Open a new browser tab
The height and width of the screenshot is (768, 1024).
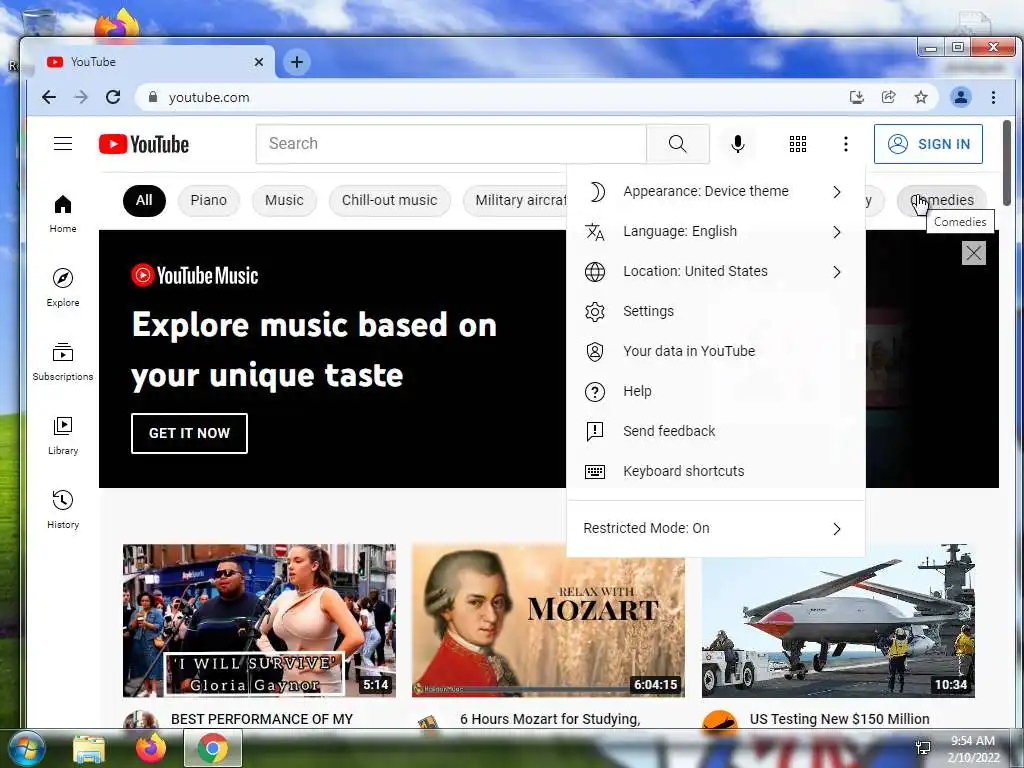[x=296, y=62]
